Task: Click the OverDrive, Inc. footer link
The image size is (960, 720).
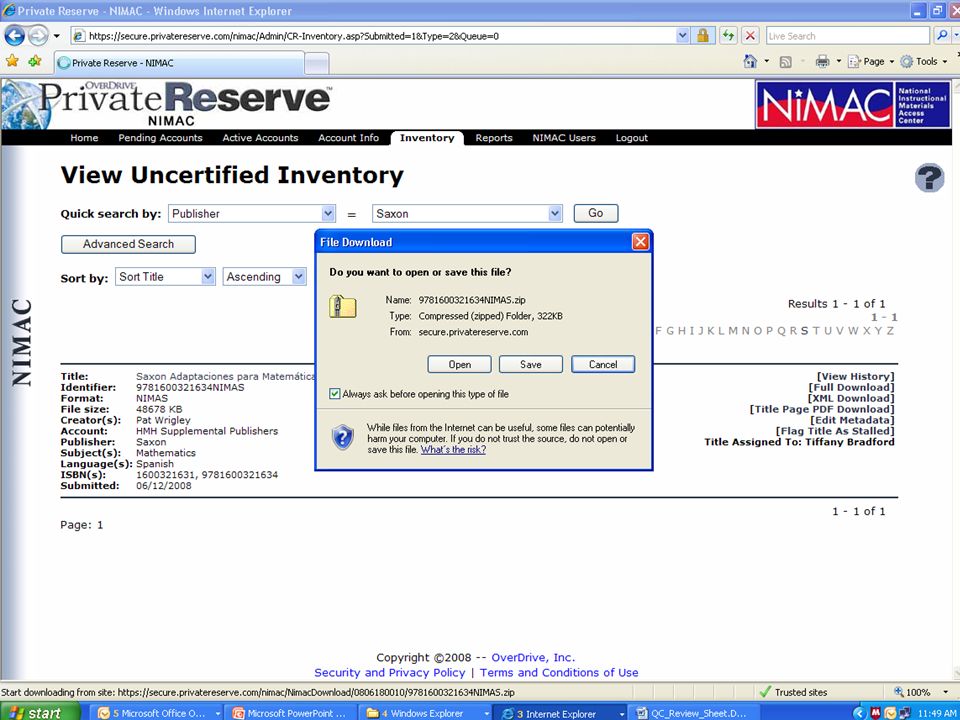Action: pos(533,658)
